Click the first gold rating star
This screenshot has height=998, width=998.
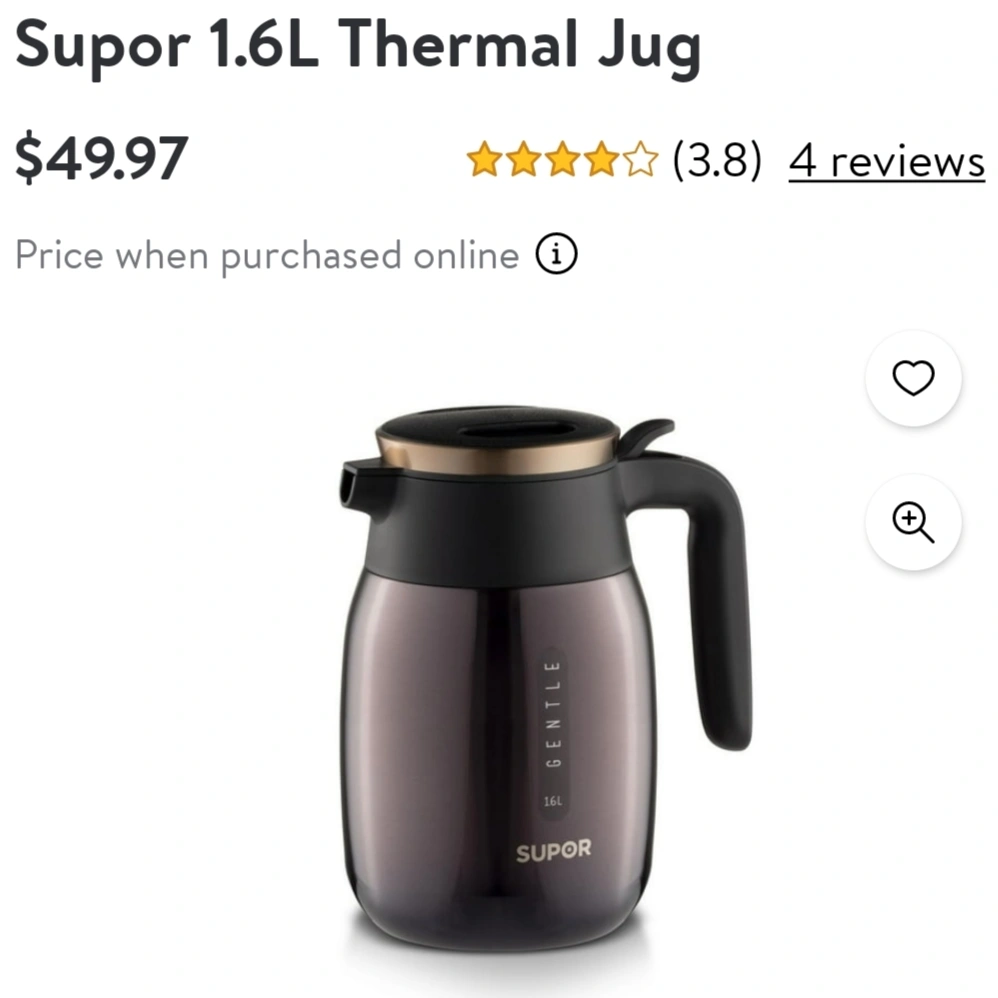tap(484, 159)
